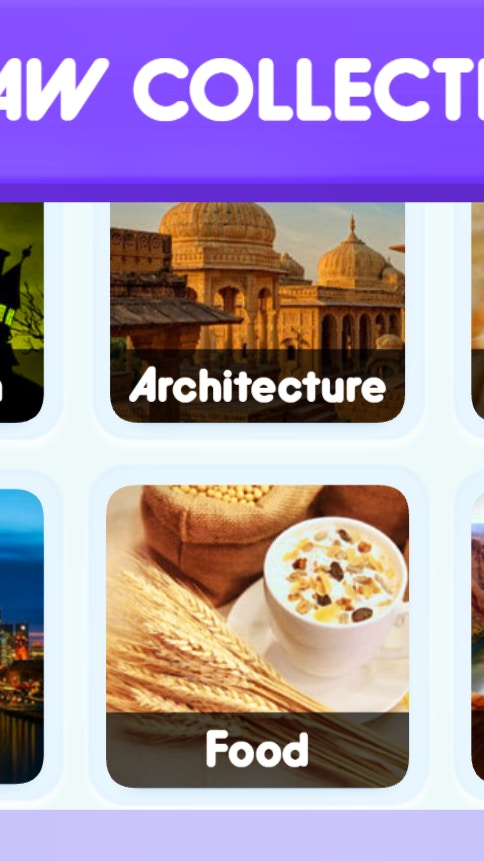Click water reflections in city skyline card
Viewport: 484px width, 861px height.
[x=21, y=741]
